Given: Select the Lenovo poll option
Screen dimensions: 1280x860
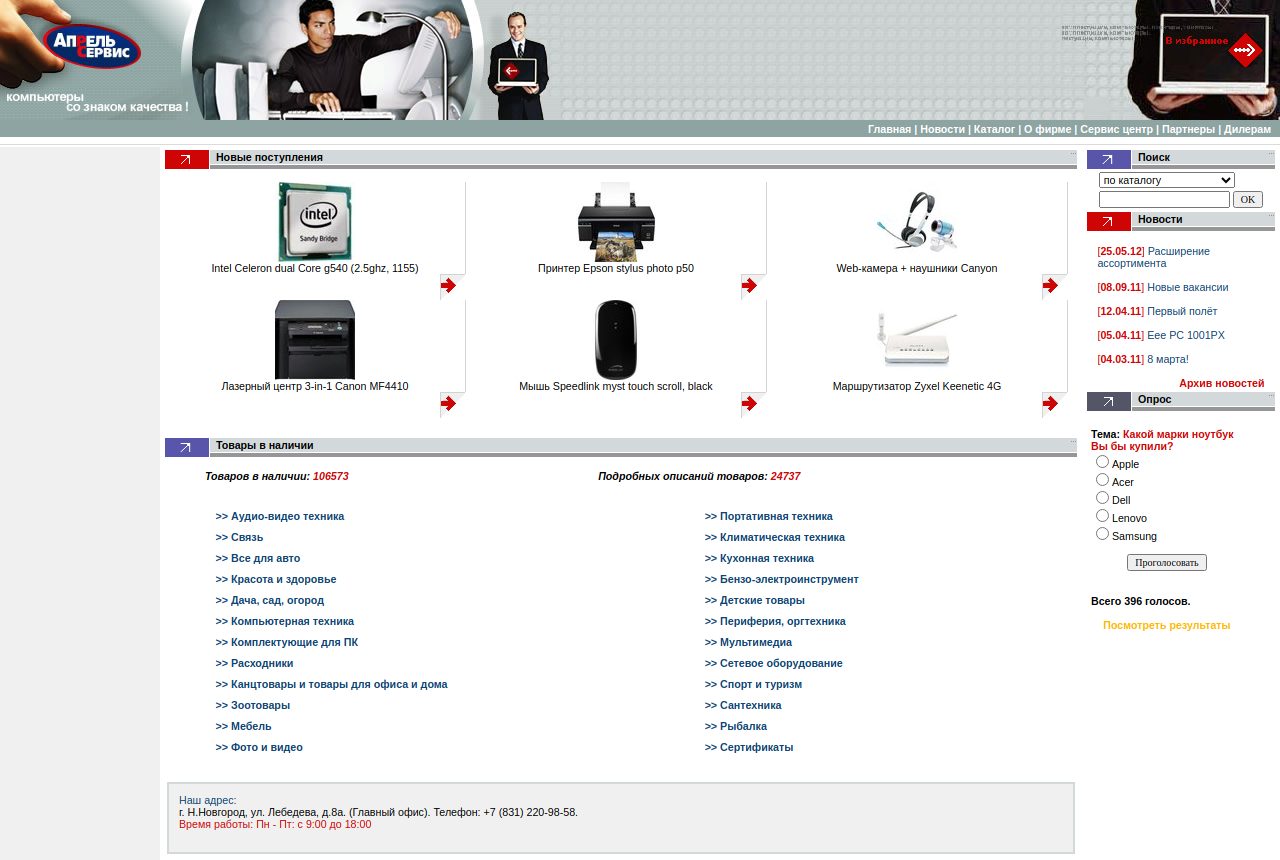Looking at the screenshot, I should pos(1102,516).
